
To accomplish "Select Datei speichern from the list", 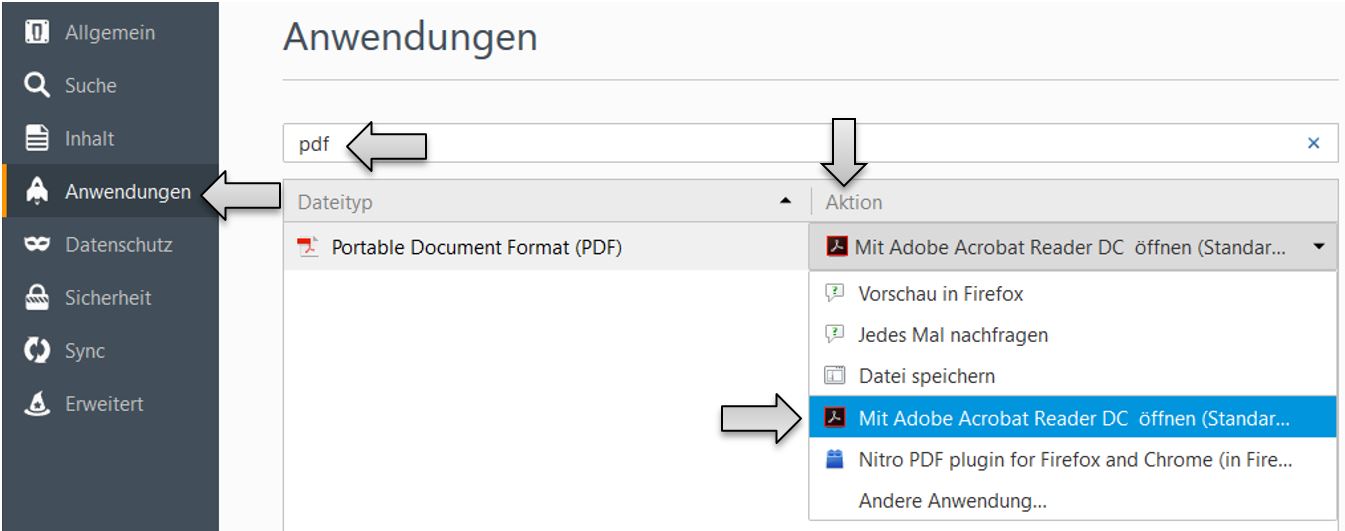I will coord(926,377).
